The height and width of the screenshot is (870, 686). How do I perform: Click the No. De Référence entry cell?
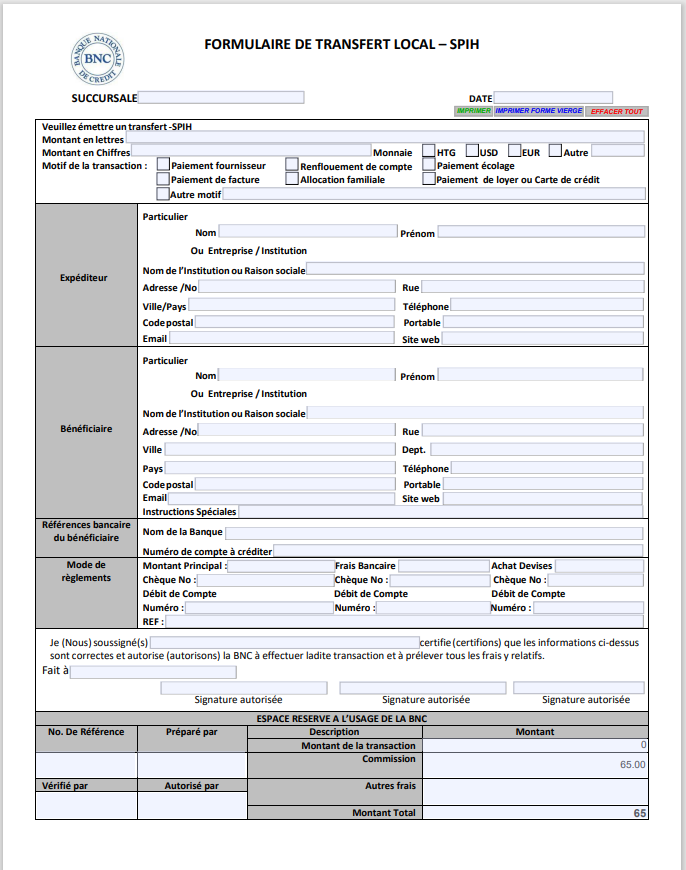coord(87,766)
